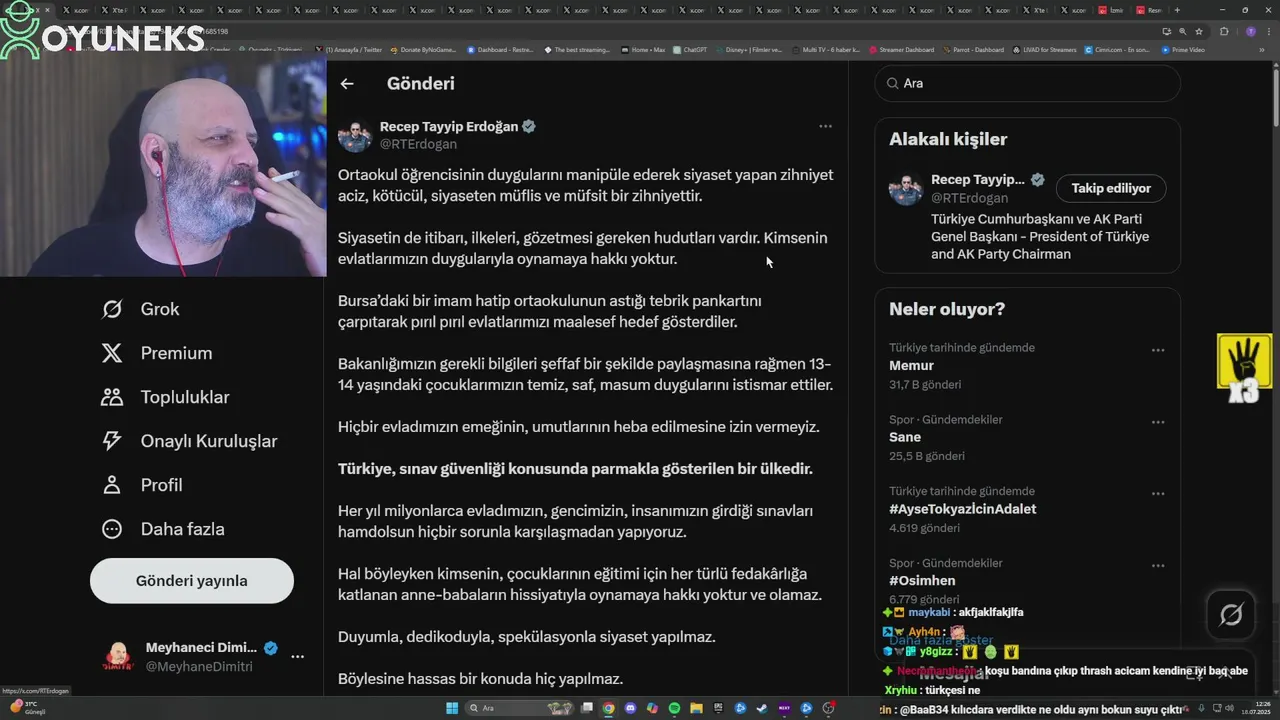The width and height of the screenshot is (1280, 720).
Task: Open Profil page in sidebar
Action: 141,485
